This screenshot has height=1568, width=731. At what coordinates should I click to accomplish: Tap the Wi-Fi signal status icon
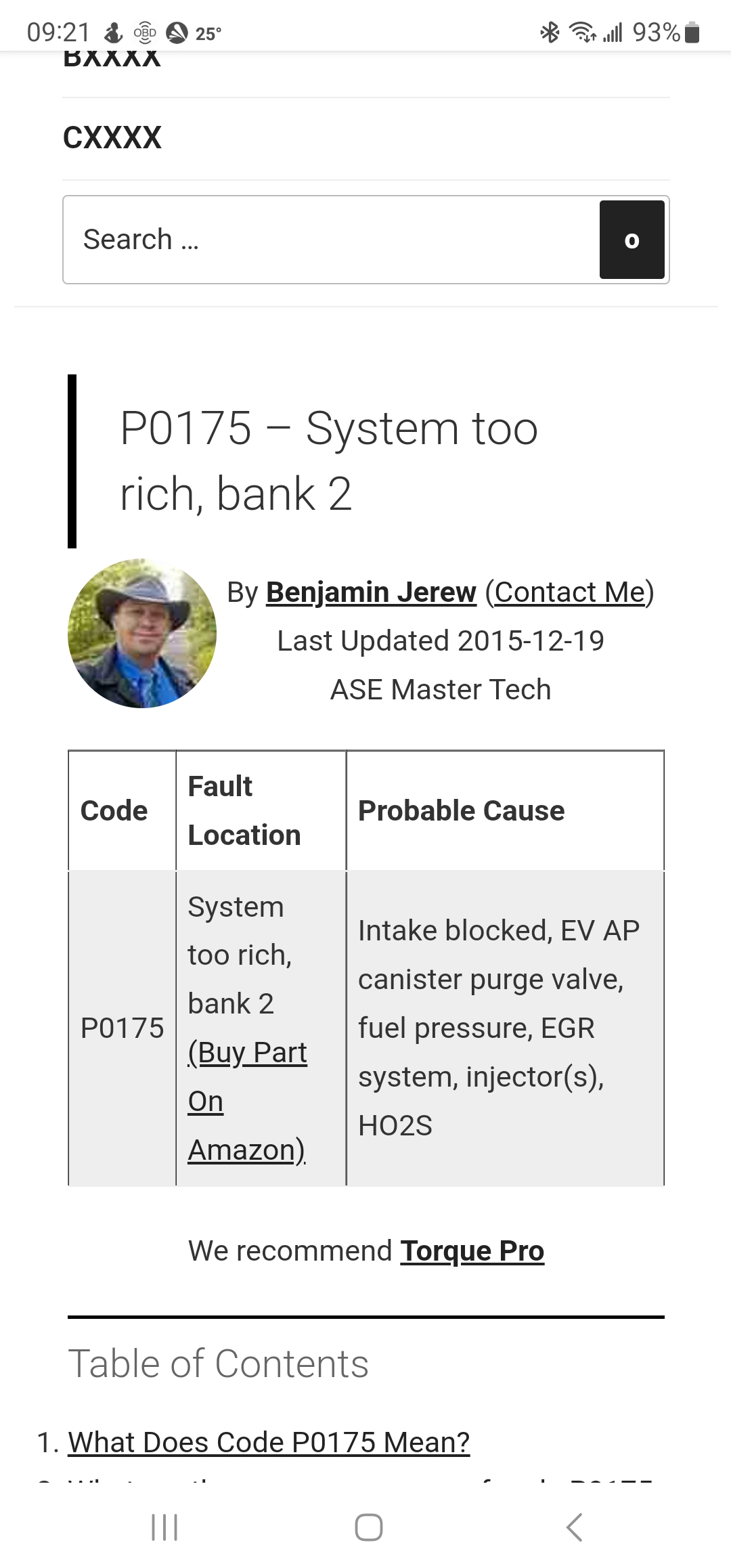click(x=582, y=32)
